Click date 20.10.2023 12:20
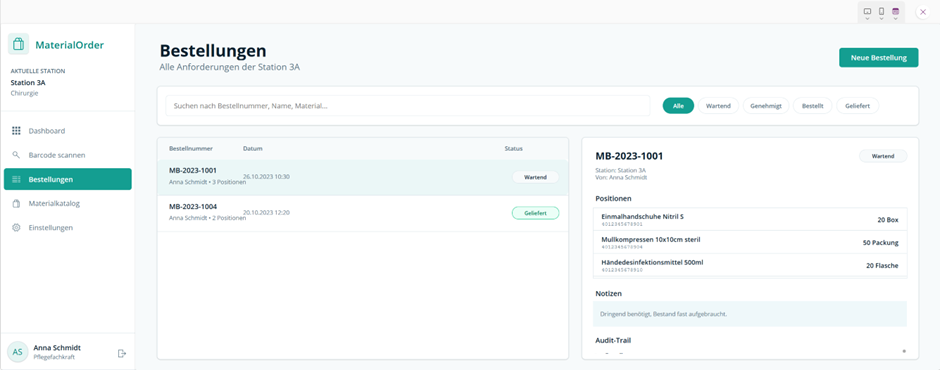This screenshot has height=370, width=940. (266, 213)
